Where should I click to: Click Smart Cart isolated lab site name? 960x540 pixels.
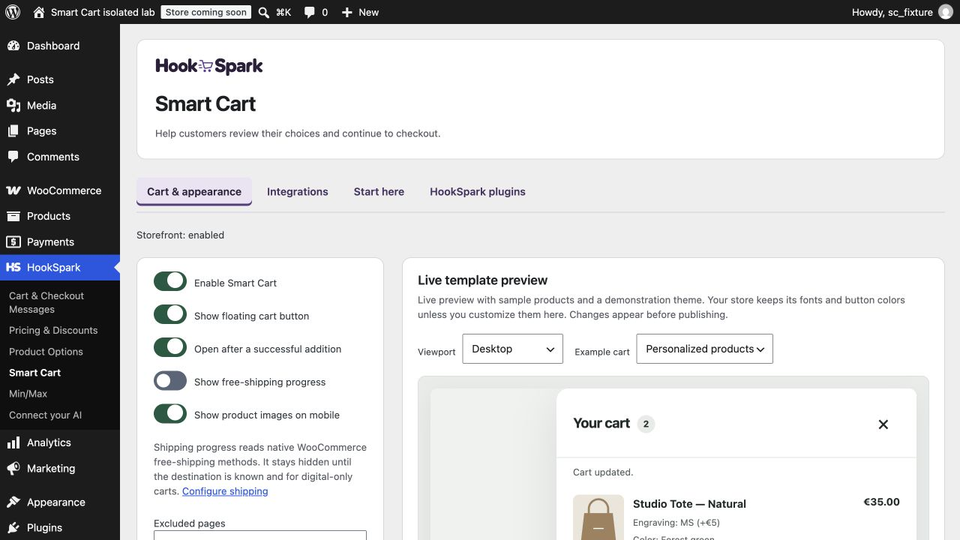point(103,12)
